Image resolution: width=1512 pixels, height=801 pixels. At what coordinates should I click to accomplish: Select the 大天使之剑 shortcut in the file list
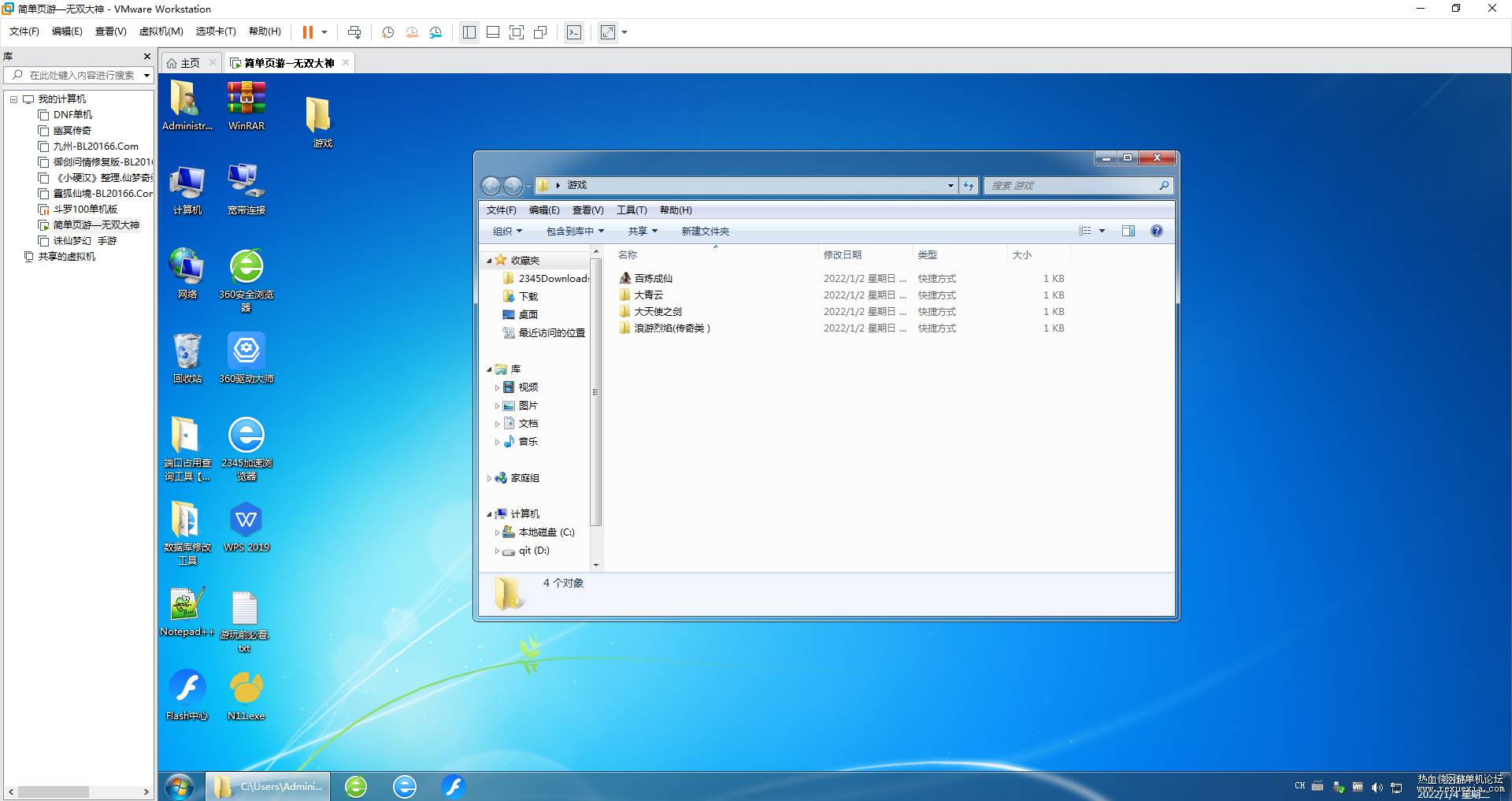[658, 312]
